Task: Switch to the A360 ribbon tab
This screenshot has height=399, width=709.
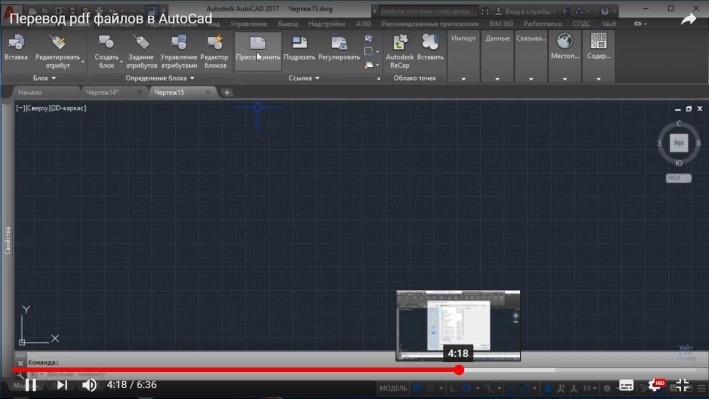Action: 363,24
